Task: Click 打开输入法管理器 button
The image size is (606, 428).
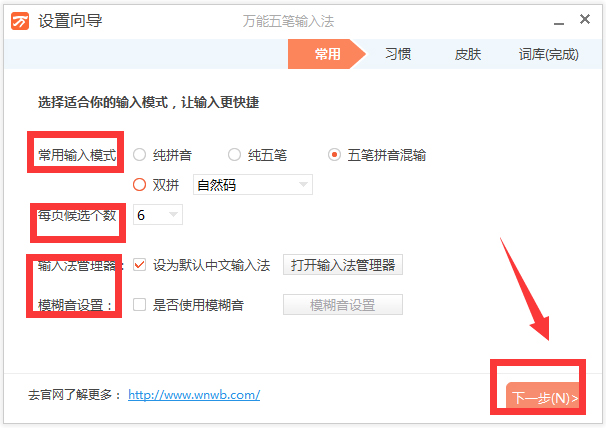Action: pyautogui.click(x=343, y=265)
